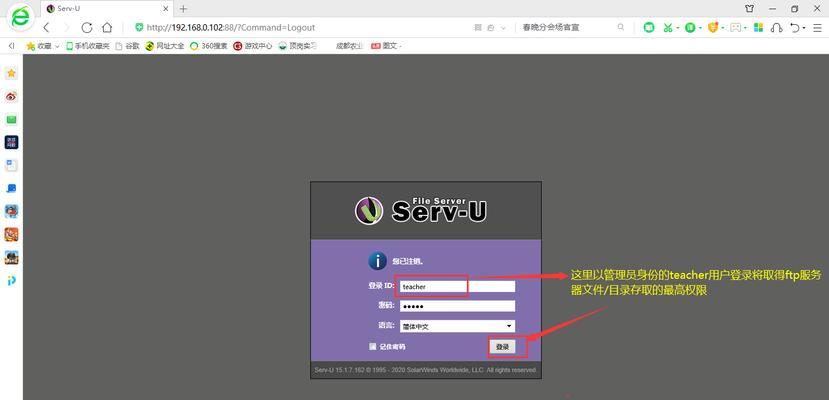Click the 春晚分会场官宣 search box
The image size is (829, 400).
click(566, 27)
